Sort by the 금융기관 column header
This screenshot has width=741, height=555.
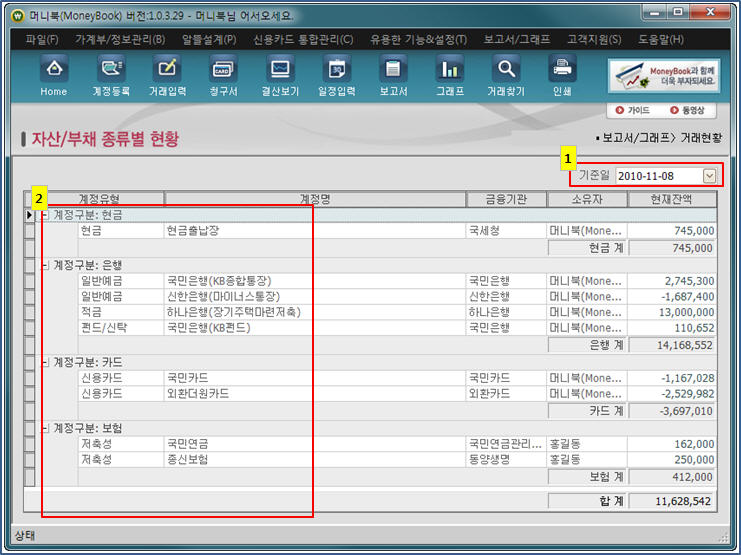506,199
